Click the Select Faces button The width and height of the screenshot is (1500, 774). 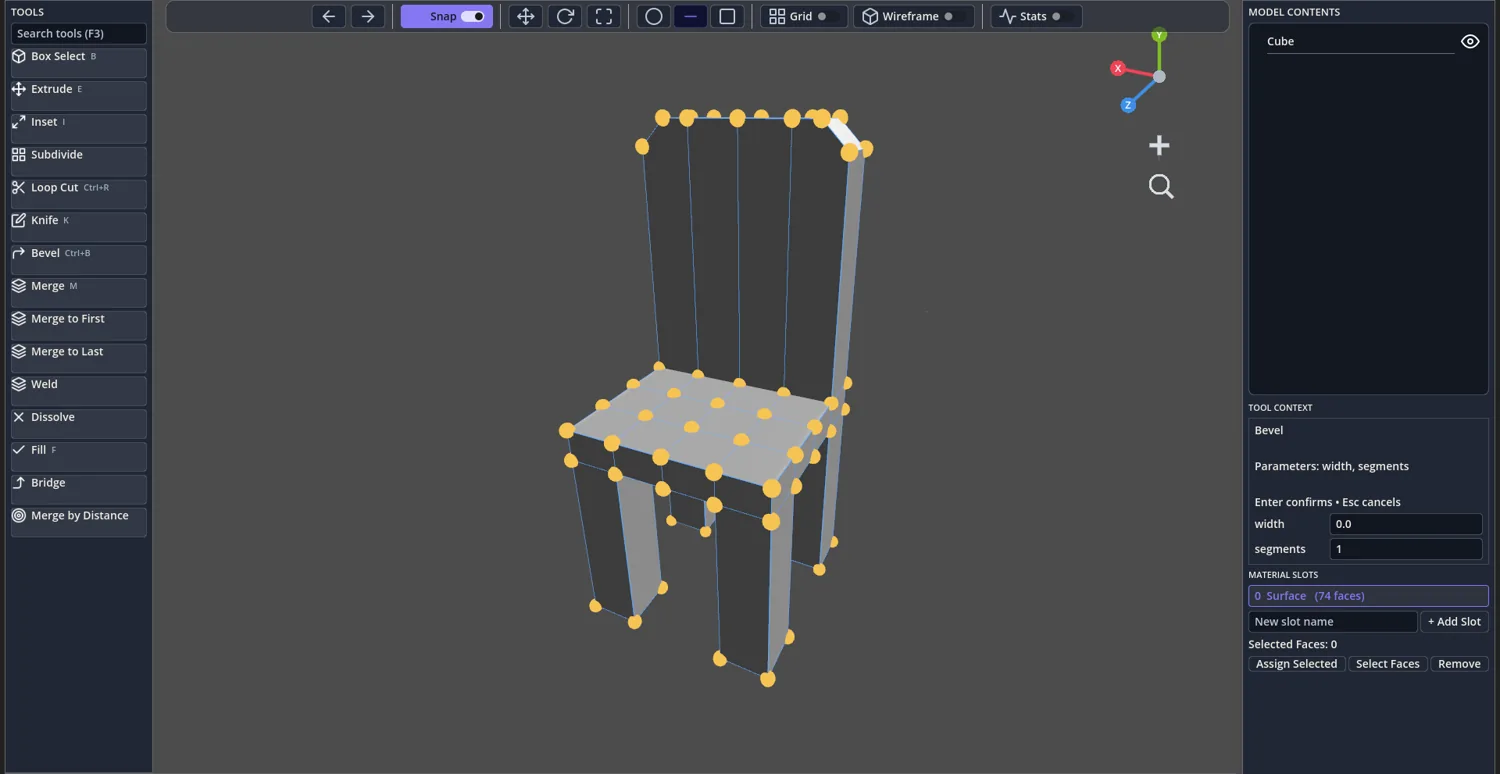1387,664
